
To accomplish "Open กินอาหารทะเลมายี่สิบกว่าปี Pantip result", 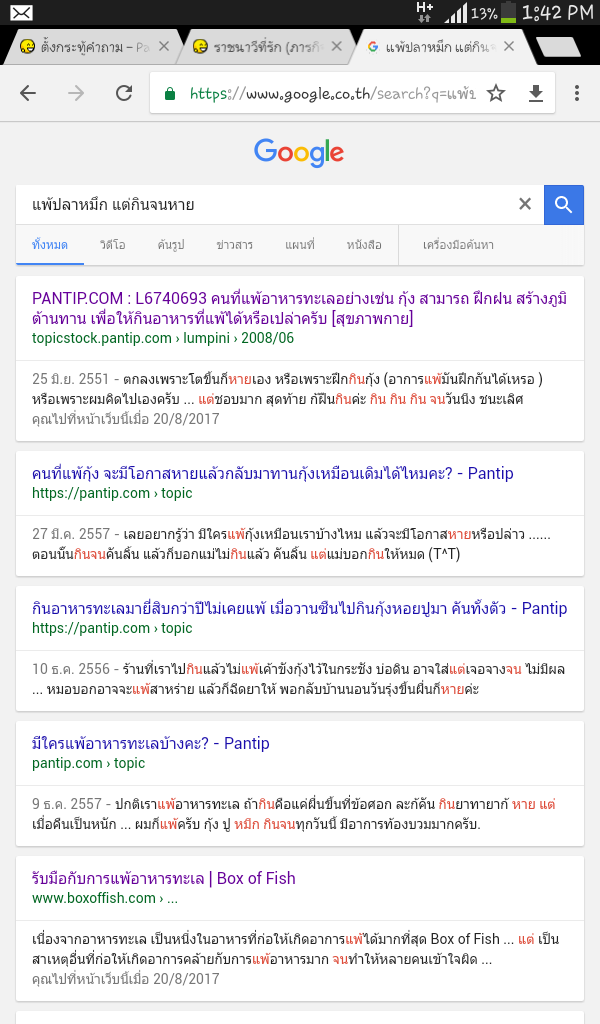I will [x=300, y=609].
